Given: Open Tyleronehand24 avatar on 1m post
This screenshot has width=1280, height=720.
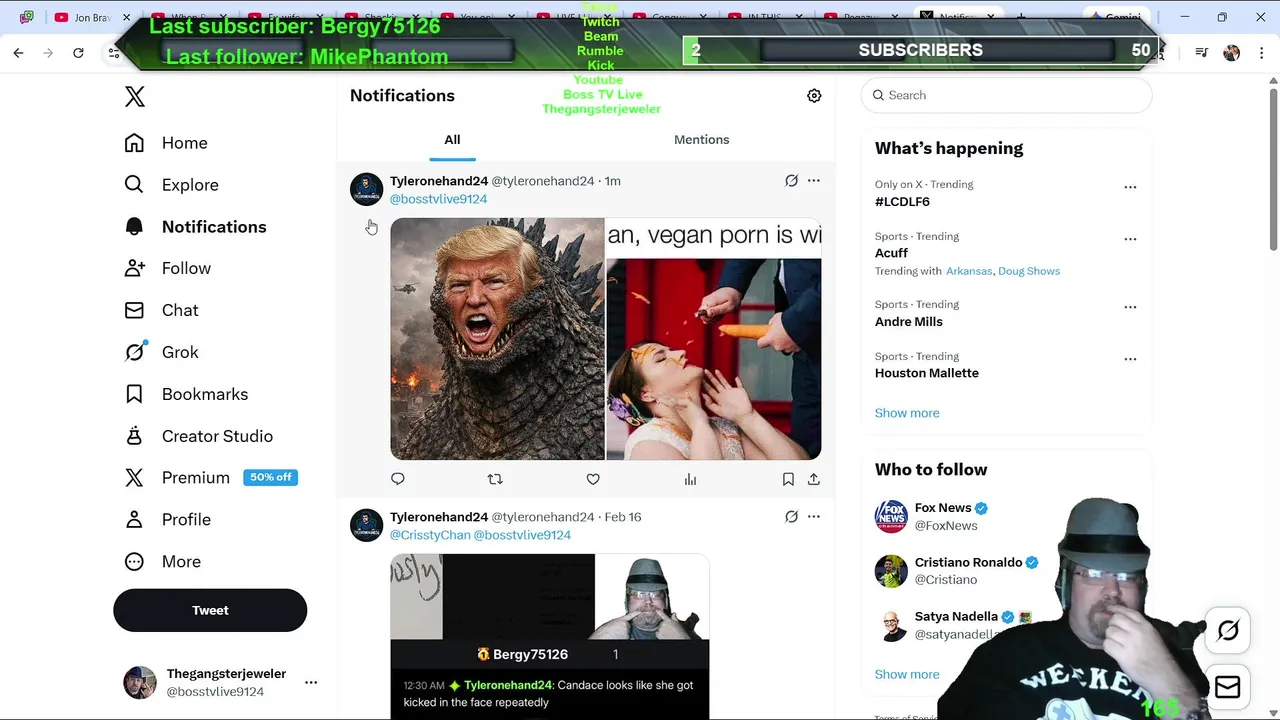Looking at the screenshot, I should (x=366, y=189).
